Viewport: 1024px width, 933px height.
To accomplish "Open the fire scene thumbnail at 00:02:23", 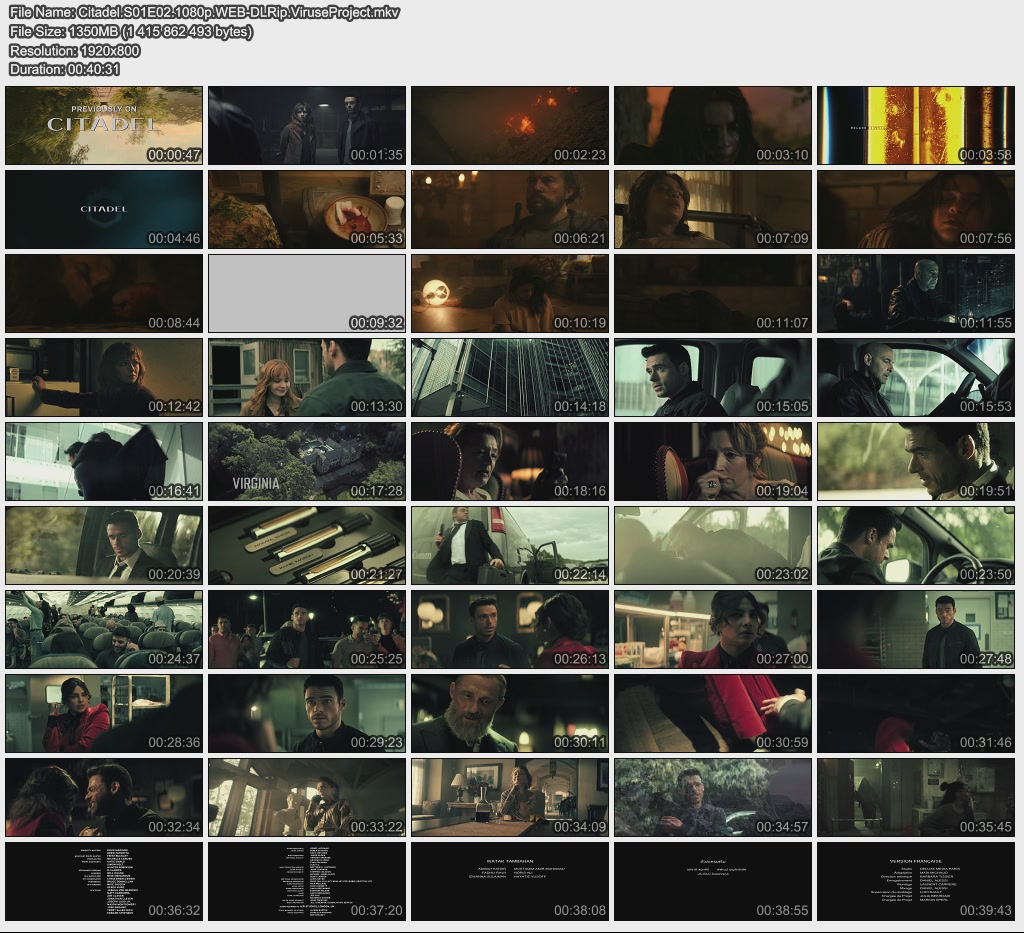I will click(510, 125).
